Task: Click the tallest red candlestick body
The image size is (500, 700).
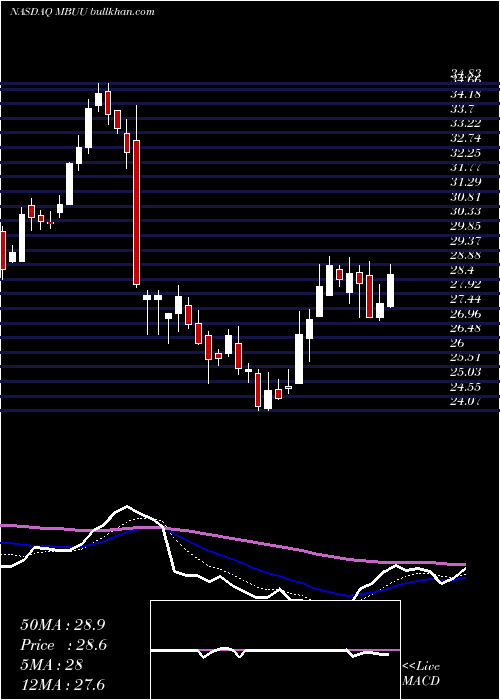Action: (x=136, y=212)
